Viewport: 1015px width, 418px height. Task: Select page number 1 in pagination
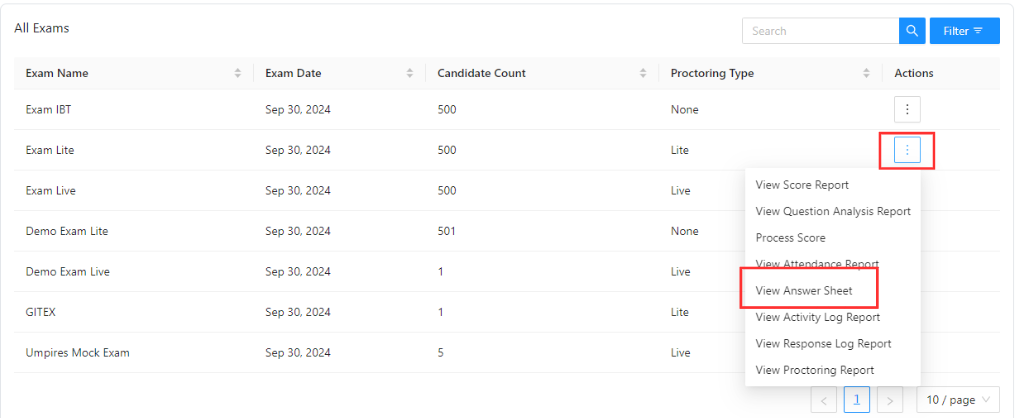tap(856, 400)
